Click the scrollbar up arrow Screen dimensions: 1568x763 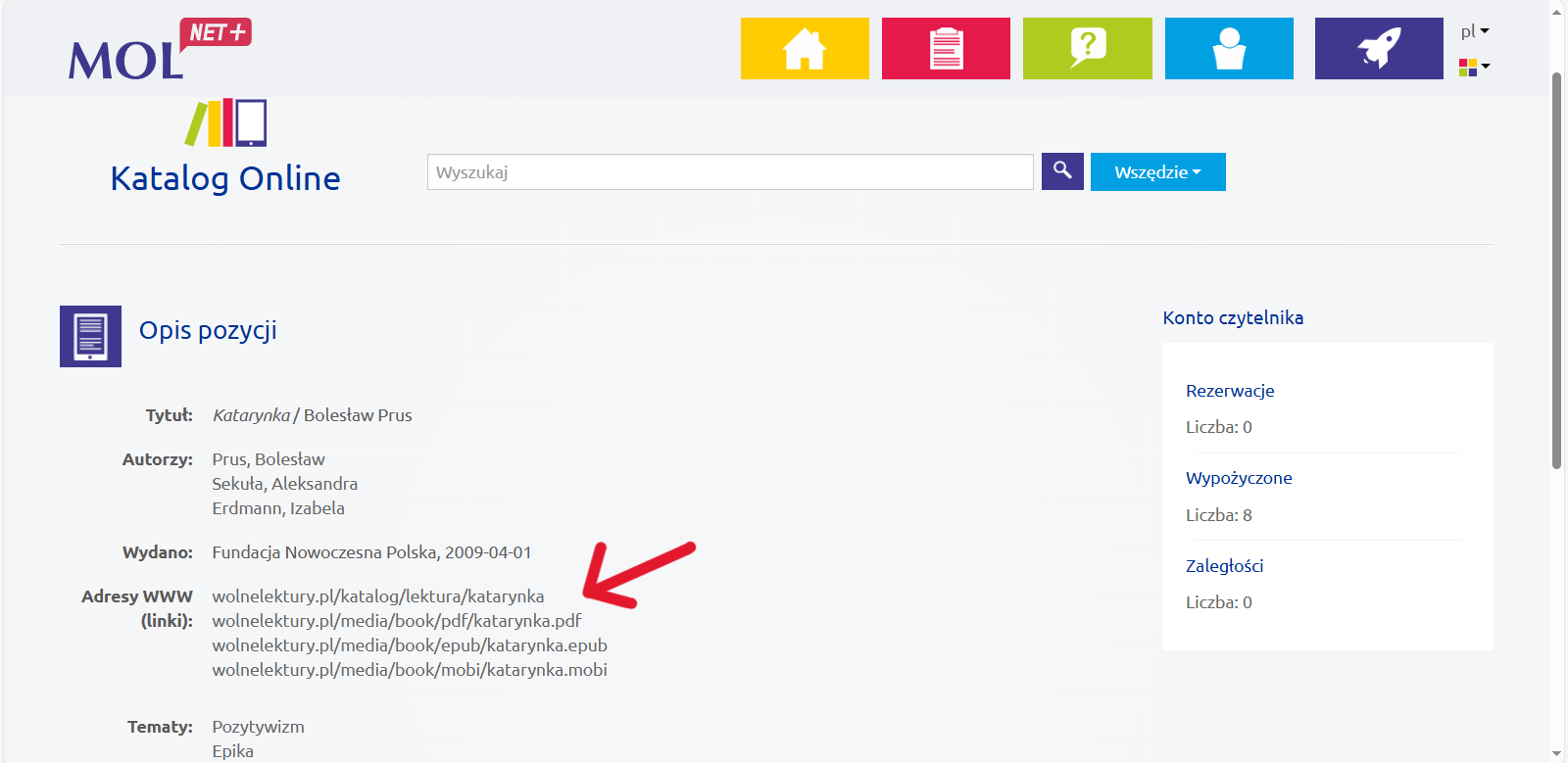(1557, 12)
